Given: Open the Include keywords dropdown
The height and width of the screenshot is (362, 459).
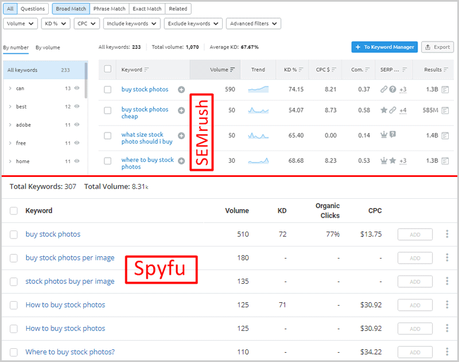Looking at the screenshot, I should 132,24.
